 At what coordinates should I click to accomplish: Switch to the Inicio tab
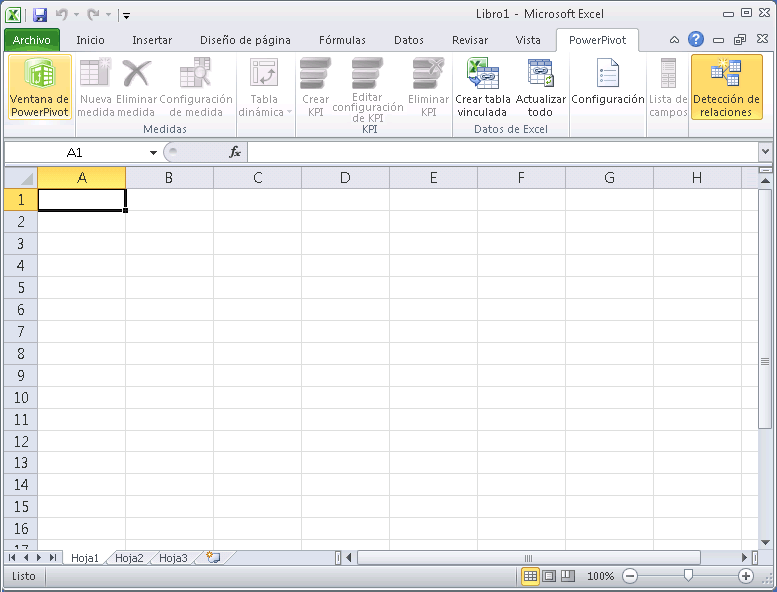click(90, 40)
